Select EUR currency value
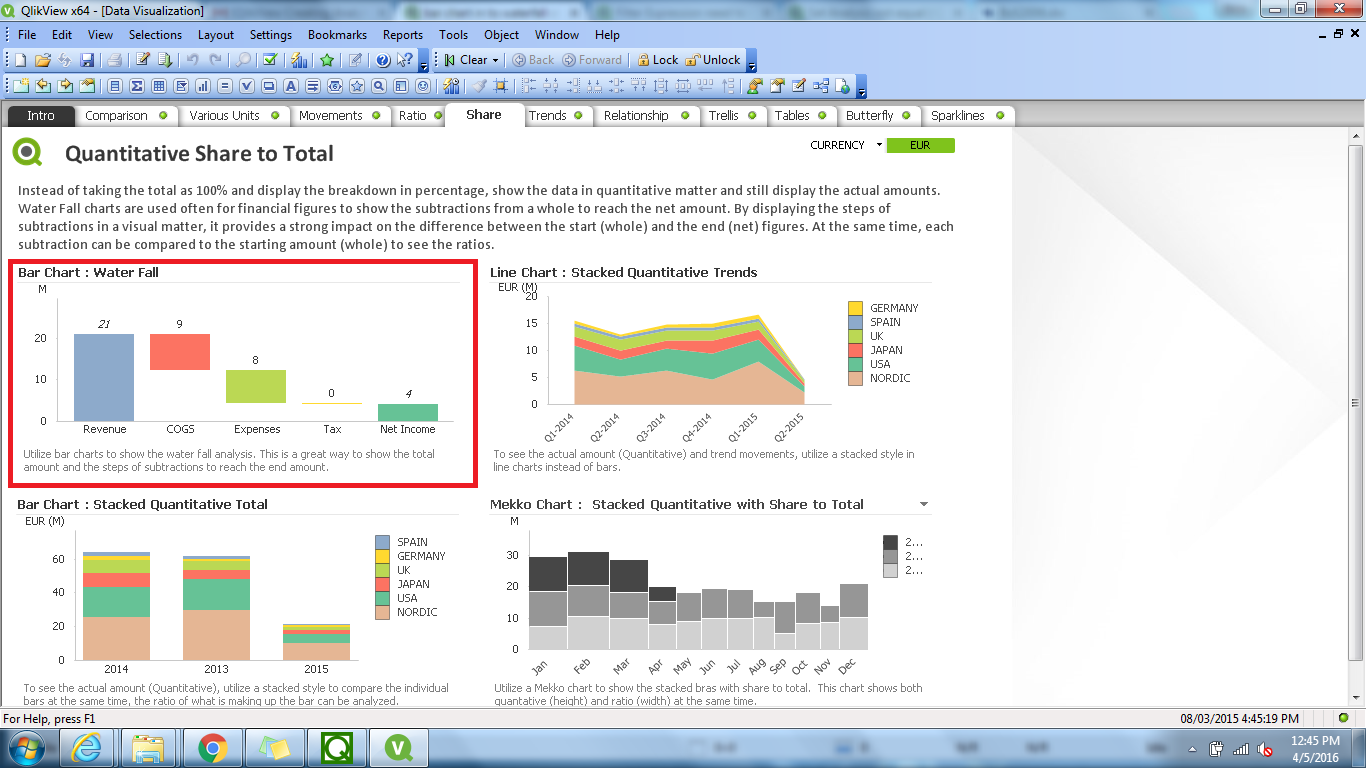 click(921, 145)
